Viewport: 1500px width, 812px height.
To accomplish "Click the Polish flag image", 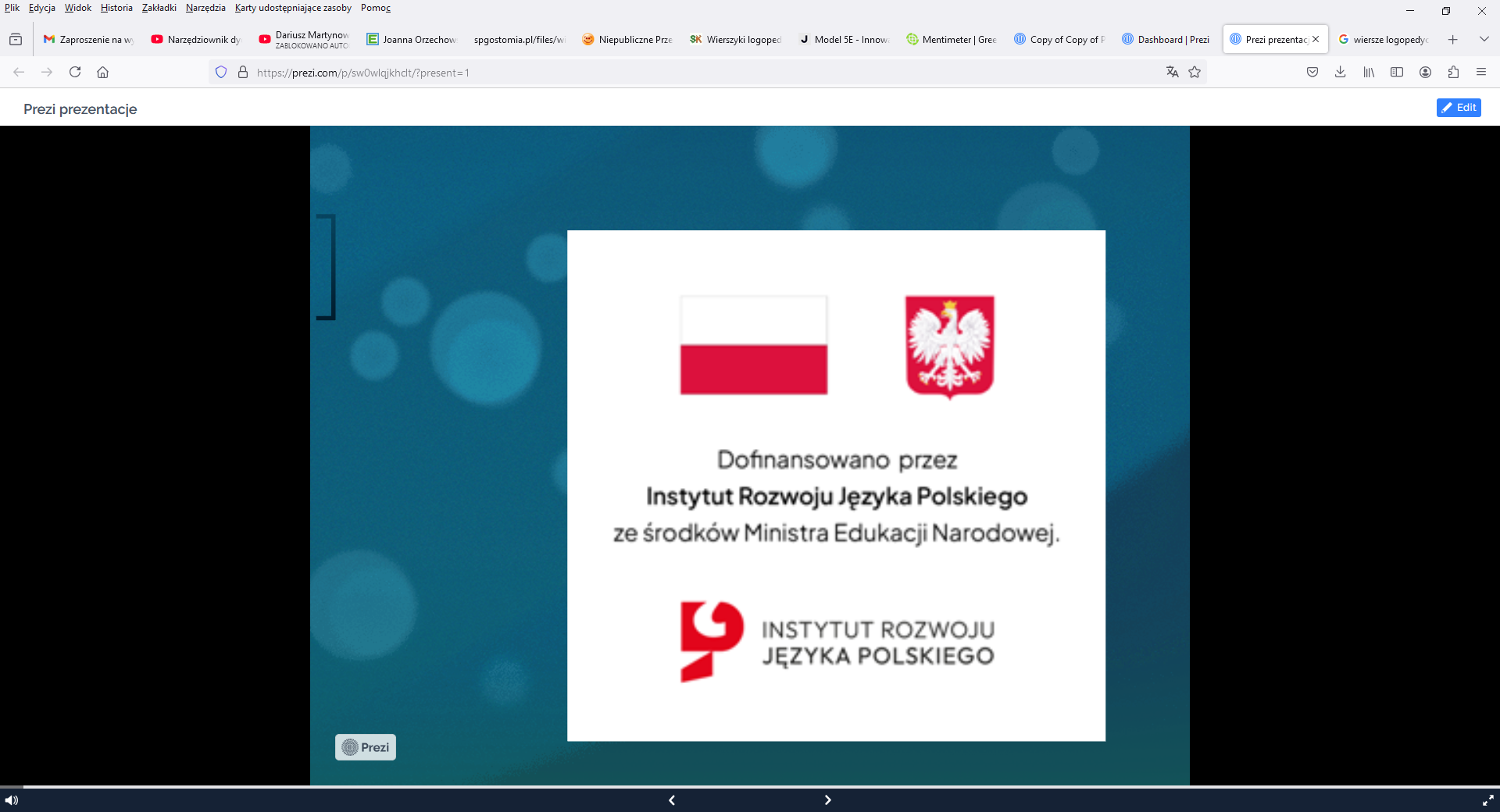I will 754,345.
